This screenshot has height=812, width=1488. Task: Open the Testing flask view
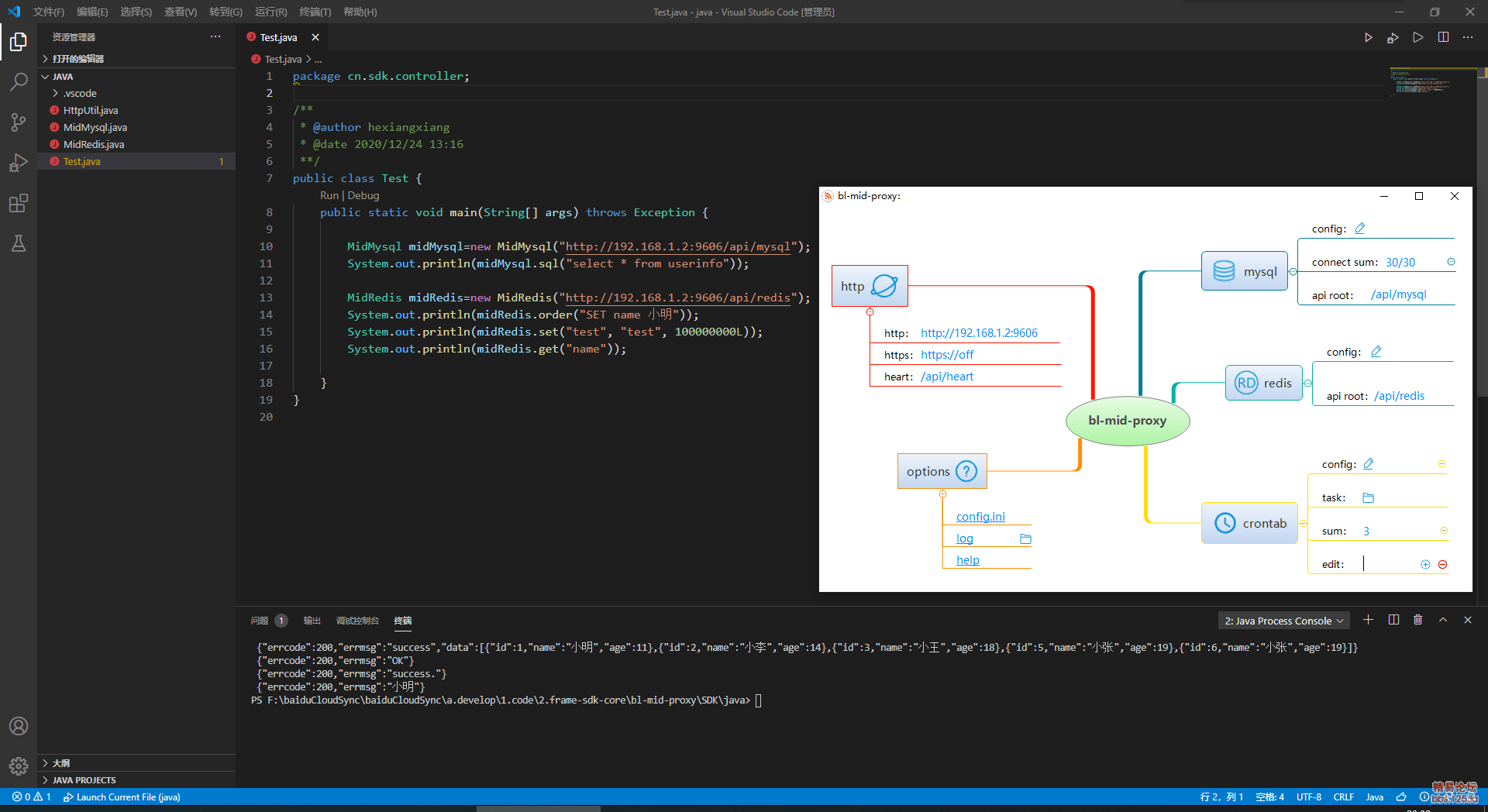19,243
